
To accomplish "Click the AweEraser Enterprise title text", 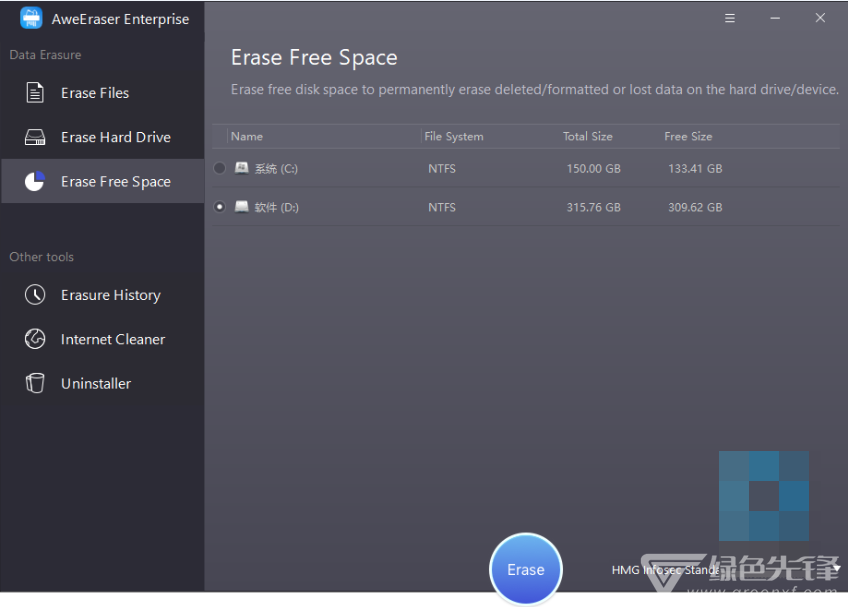I will coord(120,19).
